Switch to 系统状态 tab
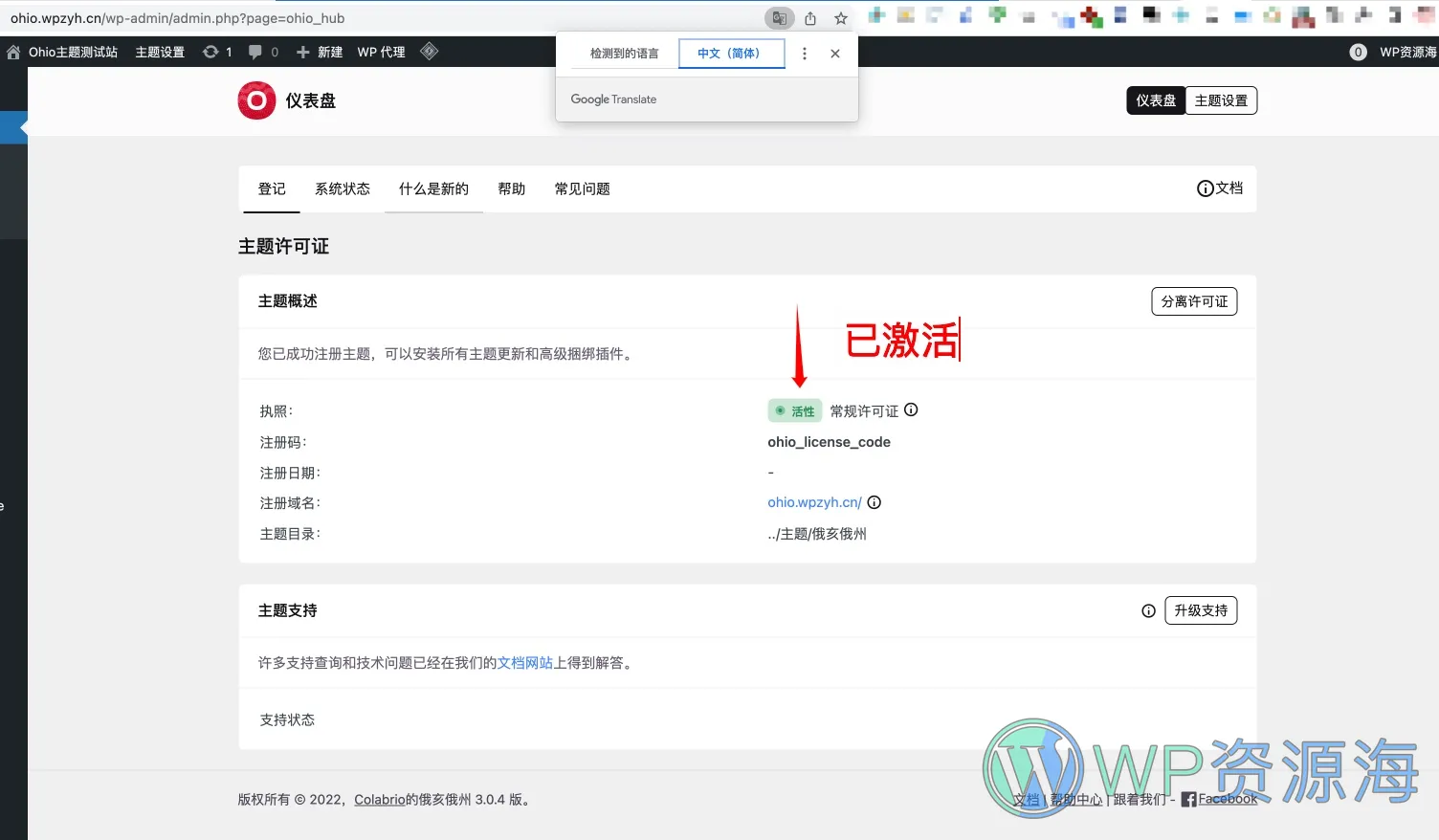 click(x=342, y=189)
